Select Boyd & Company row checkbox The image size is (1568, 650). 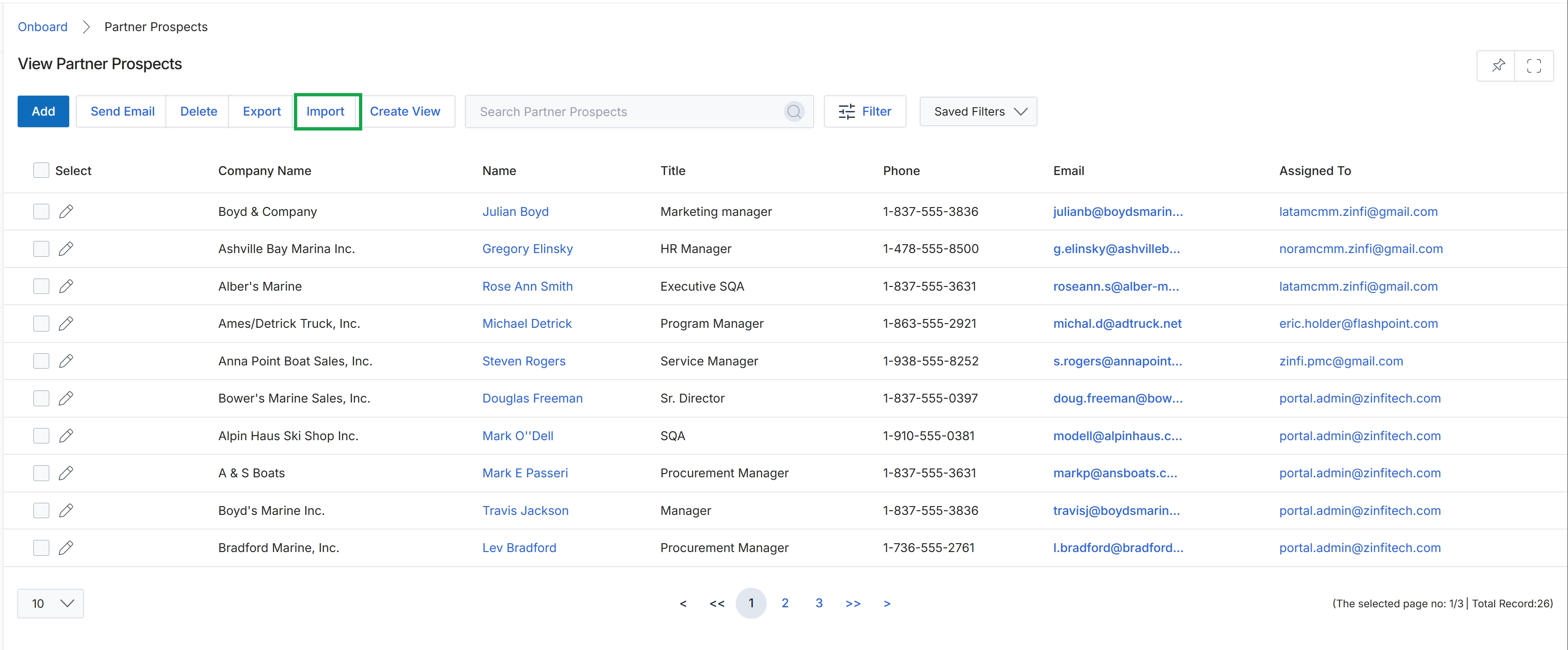point(41,211)
